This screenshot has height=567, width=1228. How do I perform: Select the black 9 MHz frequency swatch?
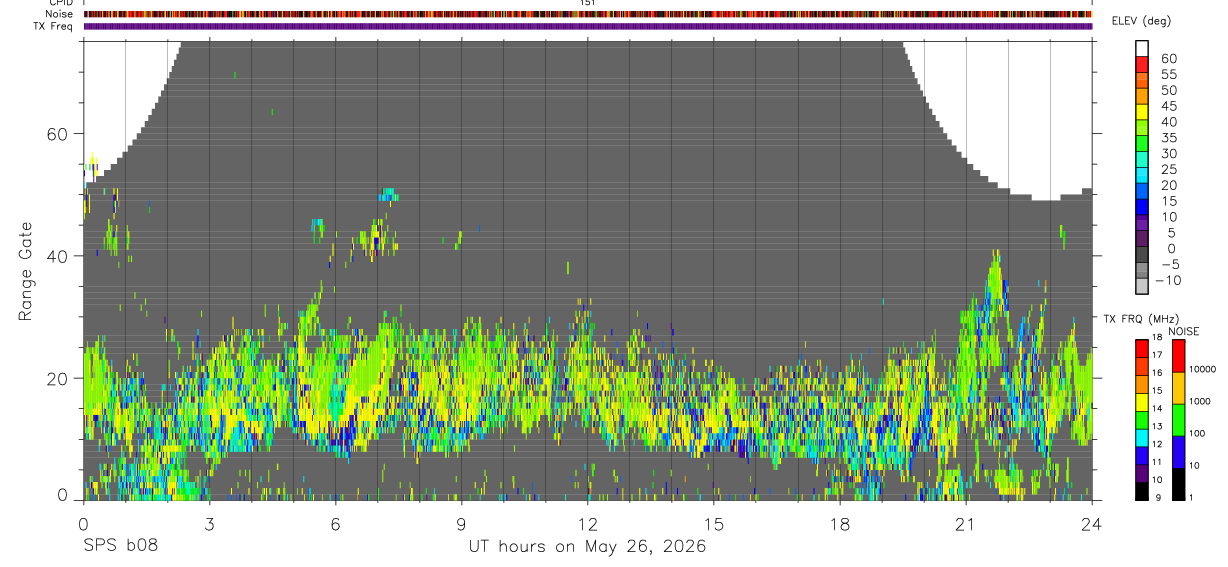click(x=1141, y=491)
